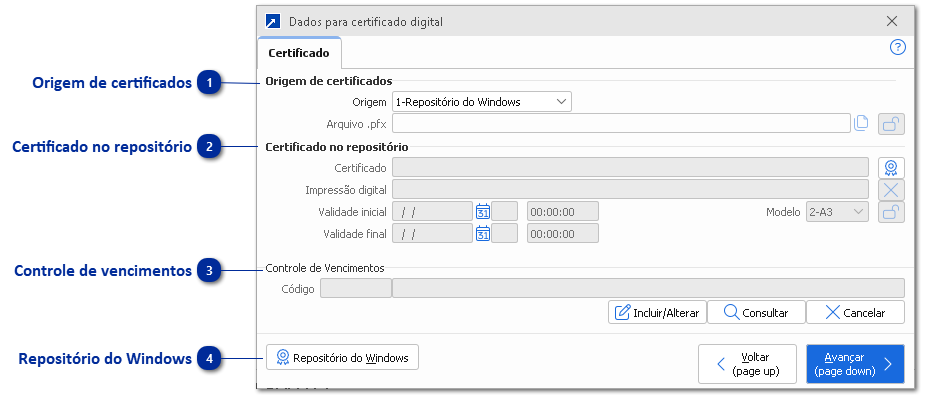Image resolution: width=938 pixels, height=405 pixels.
Task: Click the Validade inicial time field
Action: coord(562,212)
